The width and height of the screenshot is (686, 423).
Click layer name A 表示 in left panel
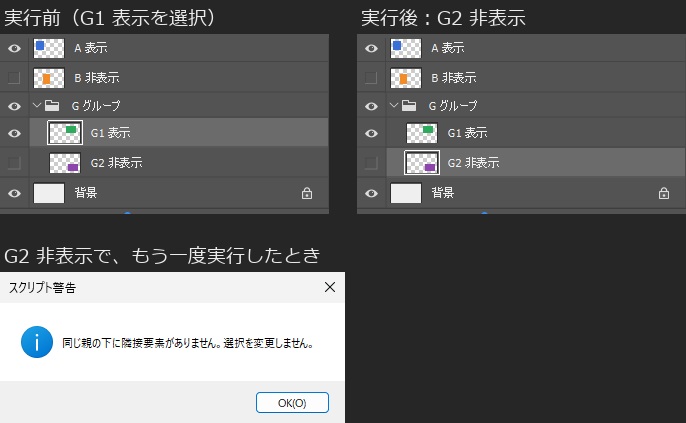[x=91, y=48]
